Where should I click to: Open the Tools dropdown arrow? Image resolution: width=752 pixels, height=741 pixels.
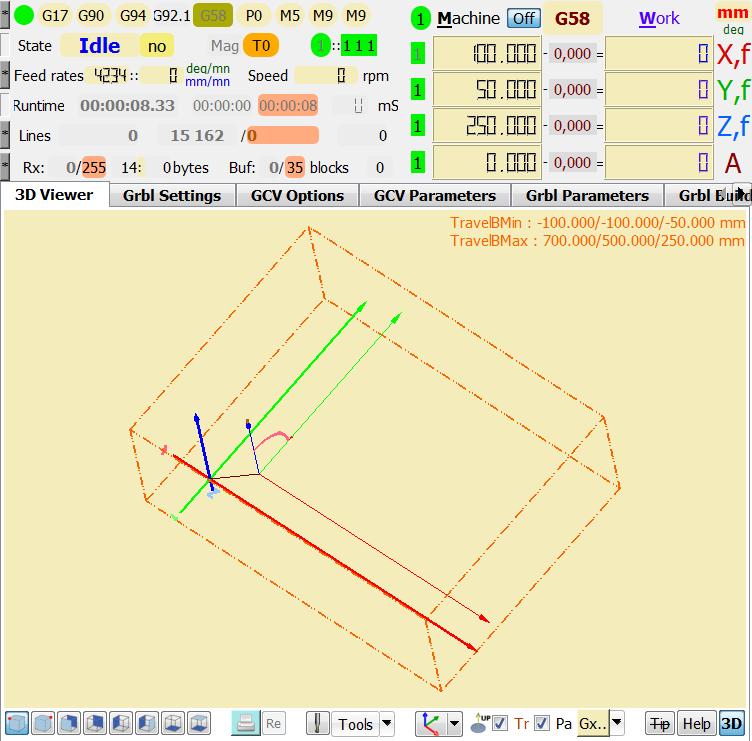pos(387,723)
